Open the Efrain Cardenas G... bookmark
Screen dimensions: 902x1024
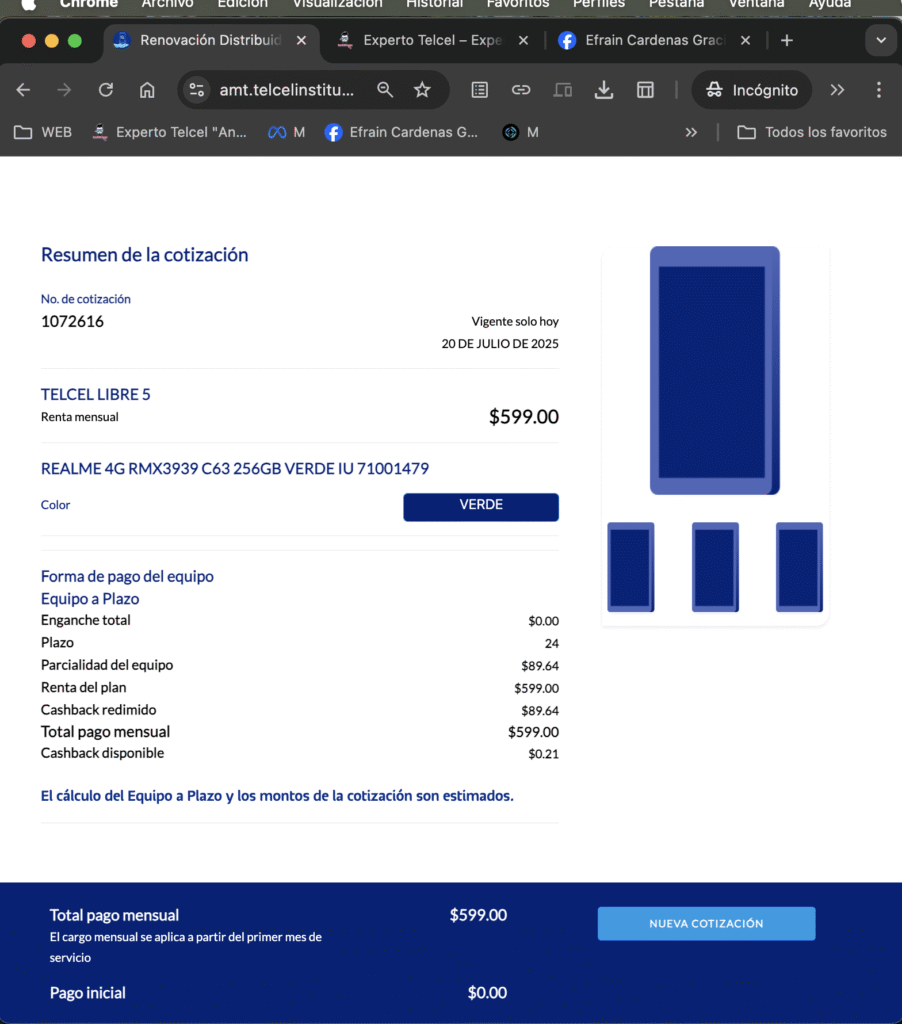(x=402, y=133)
